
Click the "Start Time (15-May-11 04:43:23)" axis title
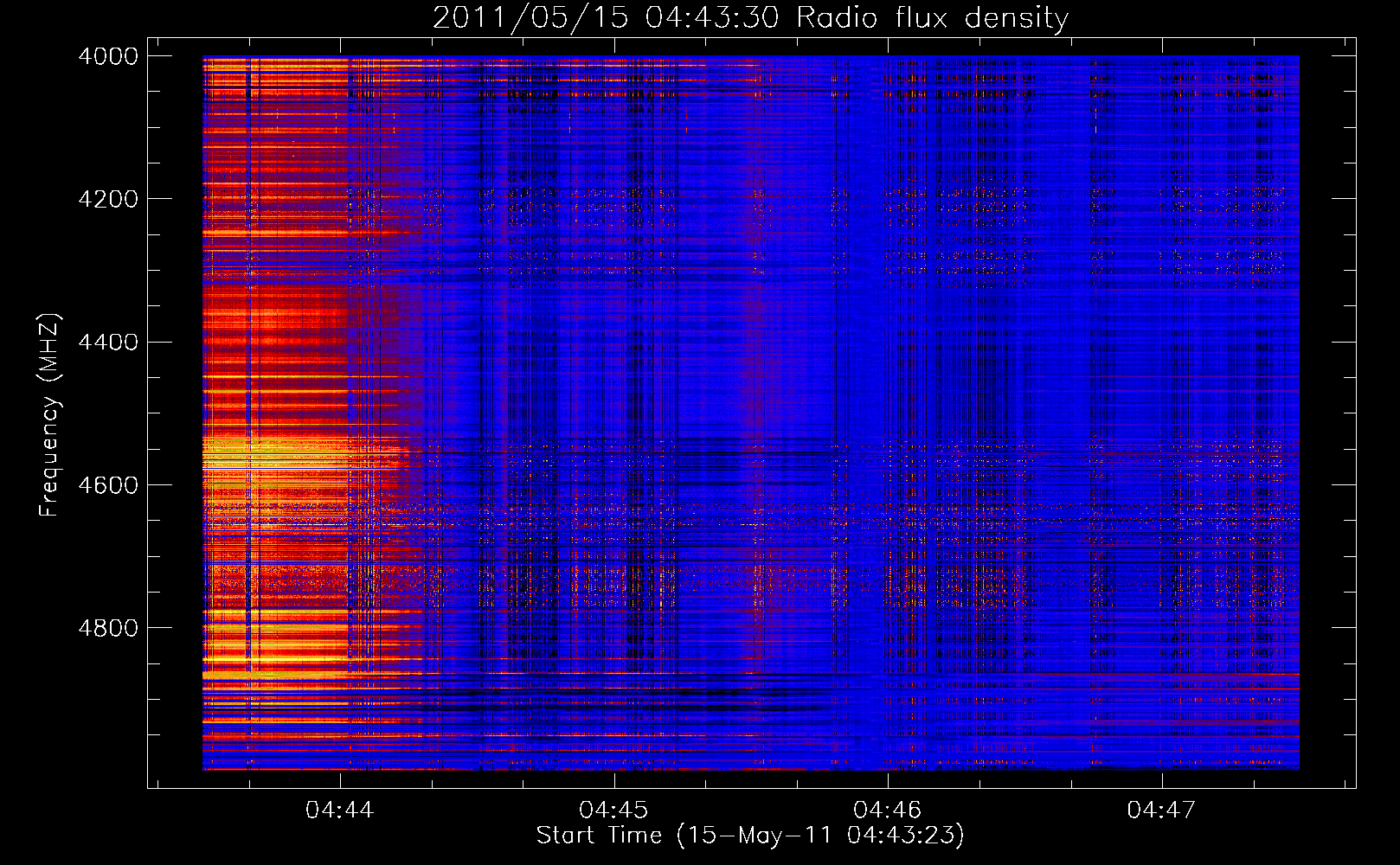tap(750, 836)
